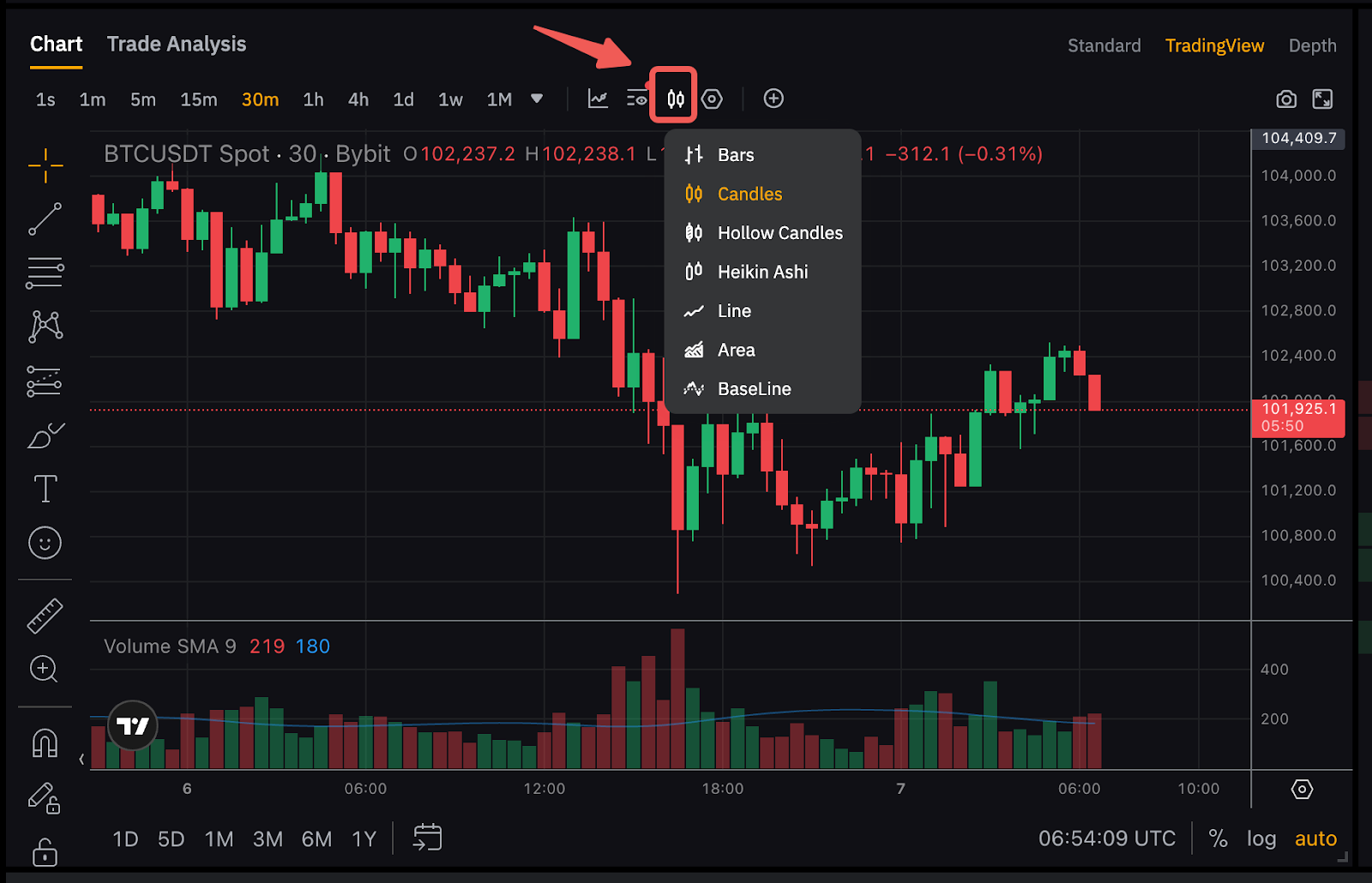Toggle log scale on price axis

click(1261, 838)
